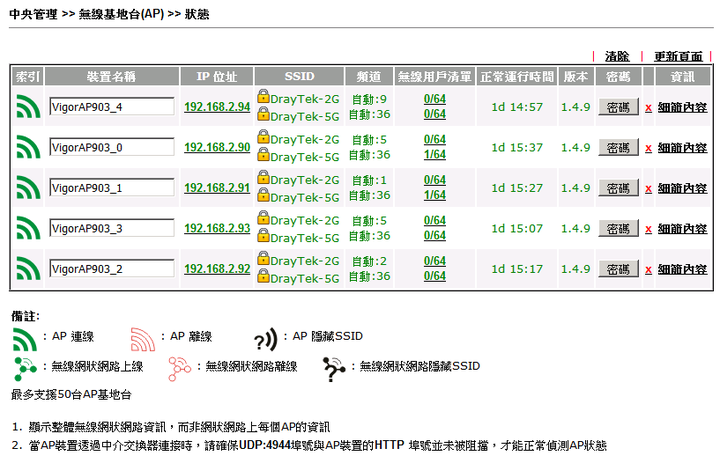Click the green Wi-Fi status icon for VigorAP903_0
The height and width of the screenshot is (456, 720).
pyautogui.click(x=28, y=147)
